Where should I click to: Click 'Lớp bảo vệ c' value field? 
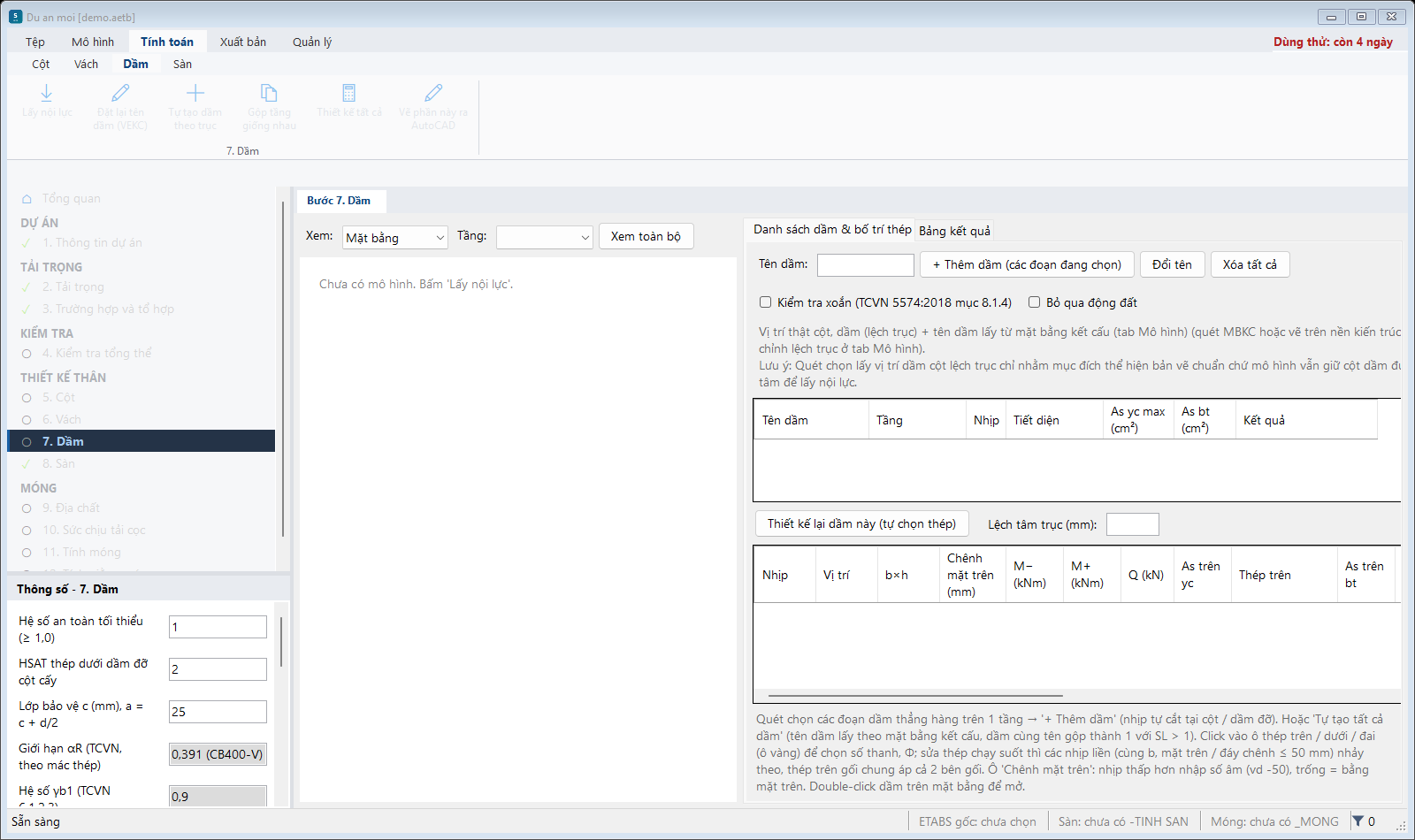click(218, 712)
